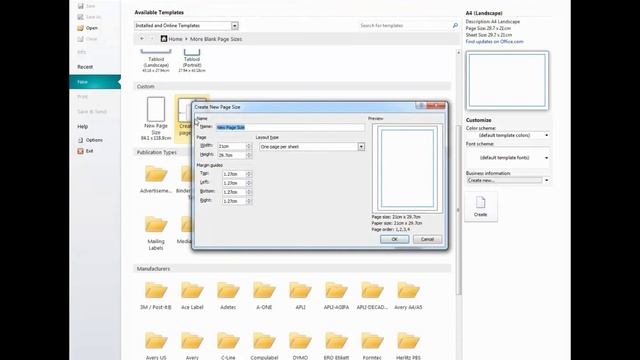Adjust the Top margin spinner
This screenshot has height=360, width=640.
click(x=249, y=174)
